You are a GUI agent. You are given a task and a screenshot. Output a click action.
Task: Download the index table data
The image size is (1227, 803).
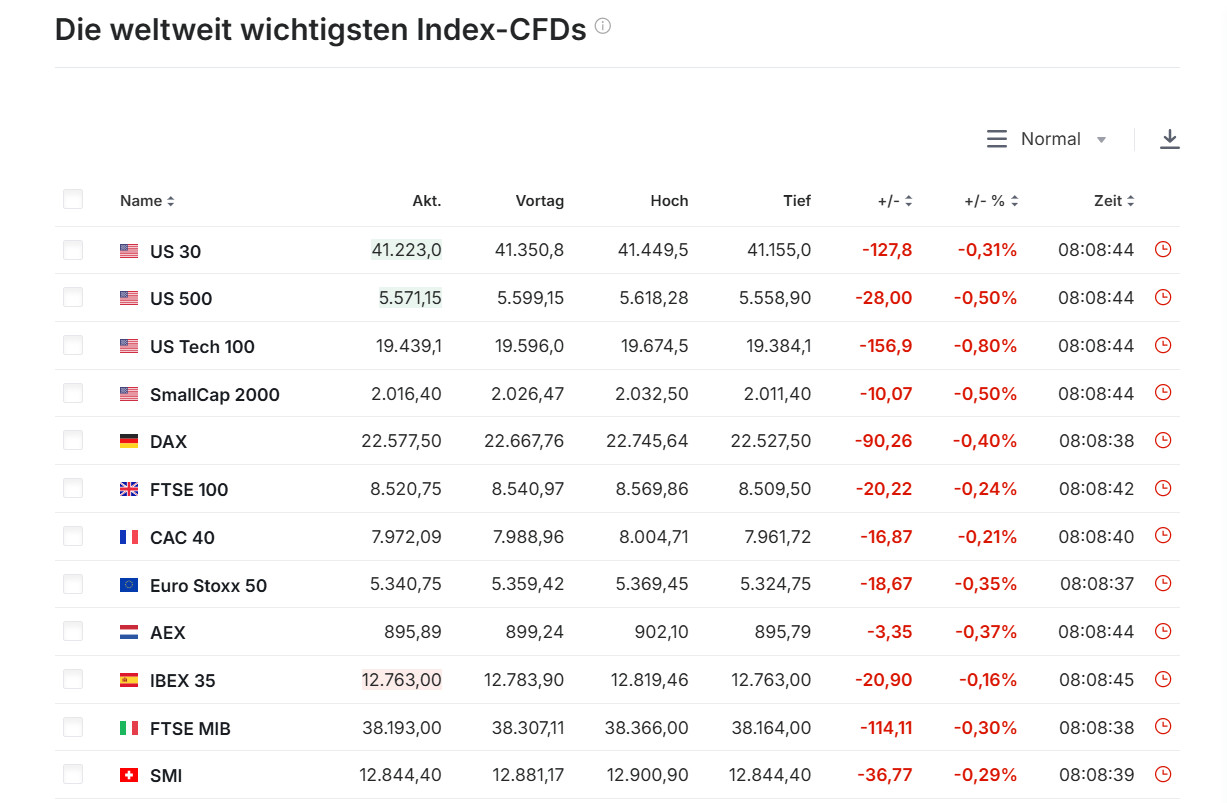click(1169, 139)
